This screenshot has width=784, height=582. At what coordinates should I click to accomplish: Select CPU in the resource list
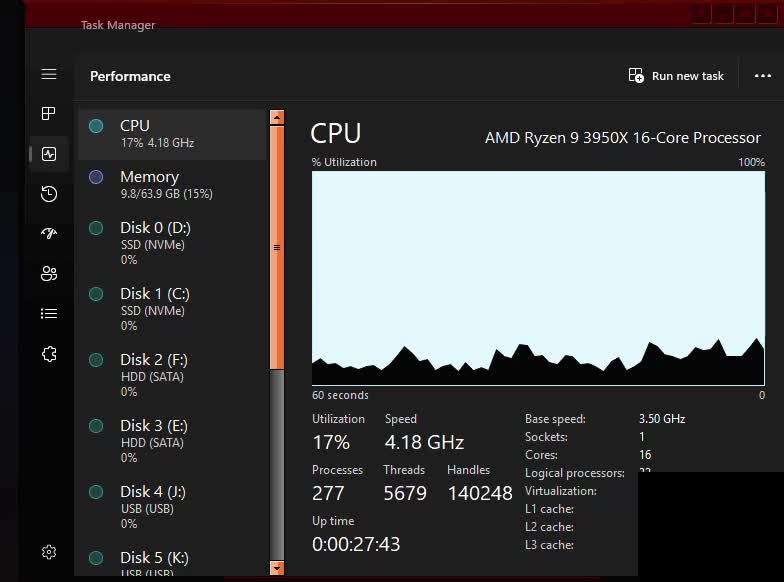click(x=172, y=134)
